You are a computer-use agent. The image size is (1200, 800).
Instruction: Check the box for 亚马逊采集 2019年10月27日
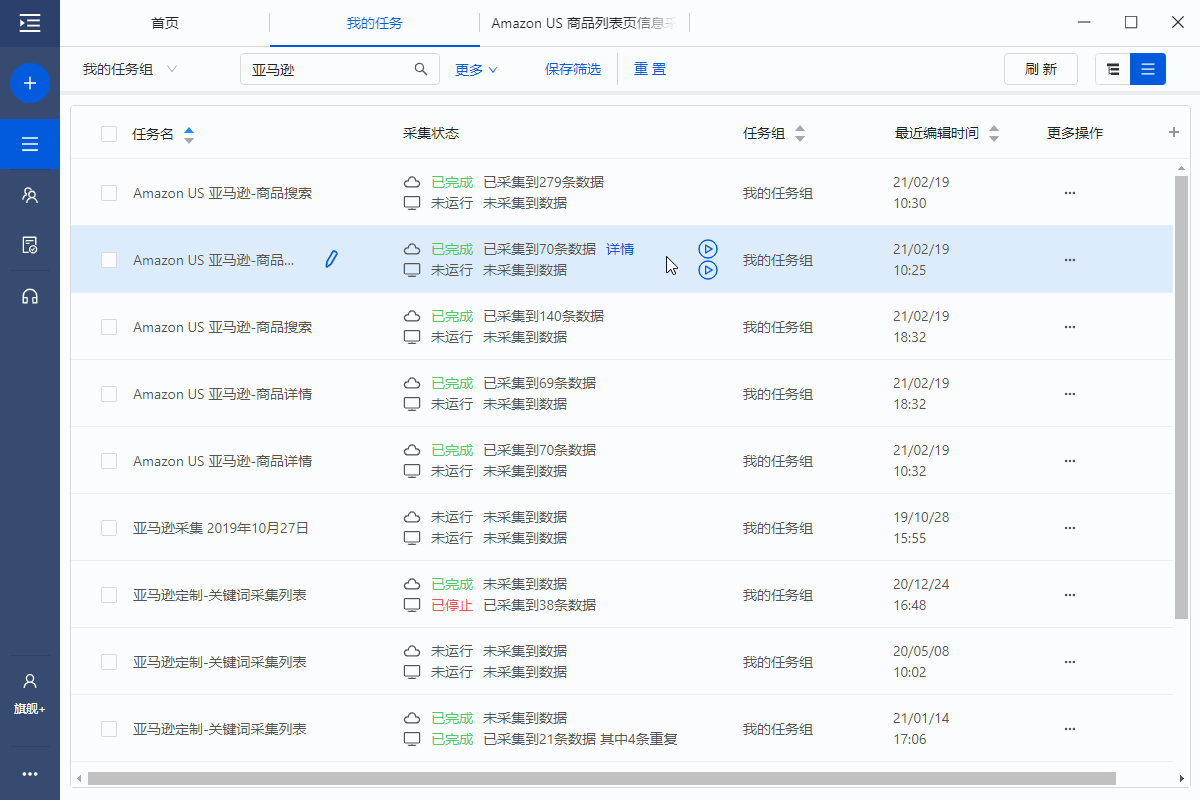pyautogui.click(x=109, y=528)
